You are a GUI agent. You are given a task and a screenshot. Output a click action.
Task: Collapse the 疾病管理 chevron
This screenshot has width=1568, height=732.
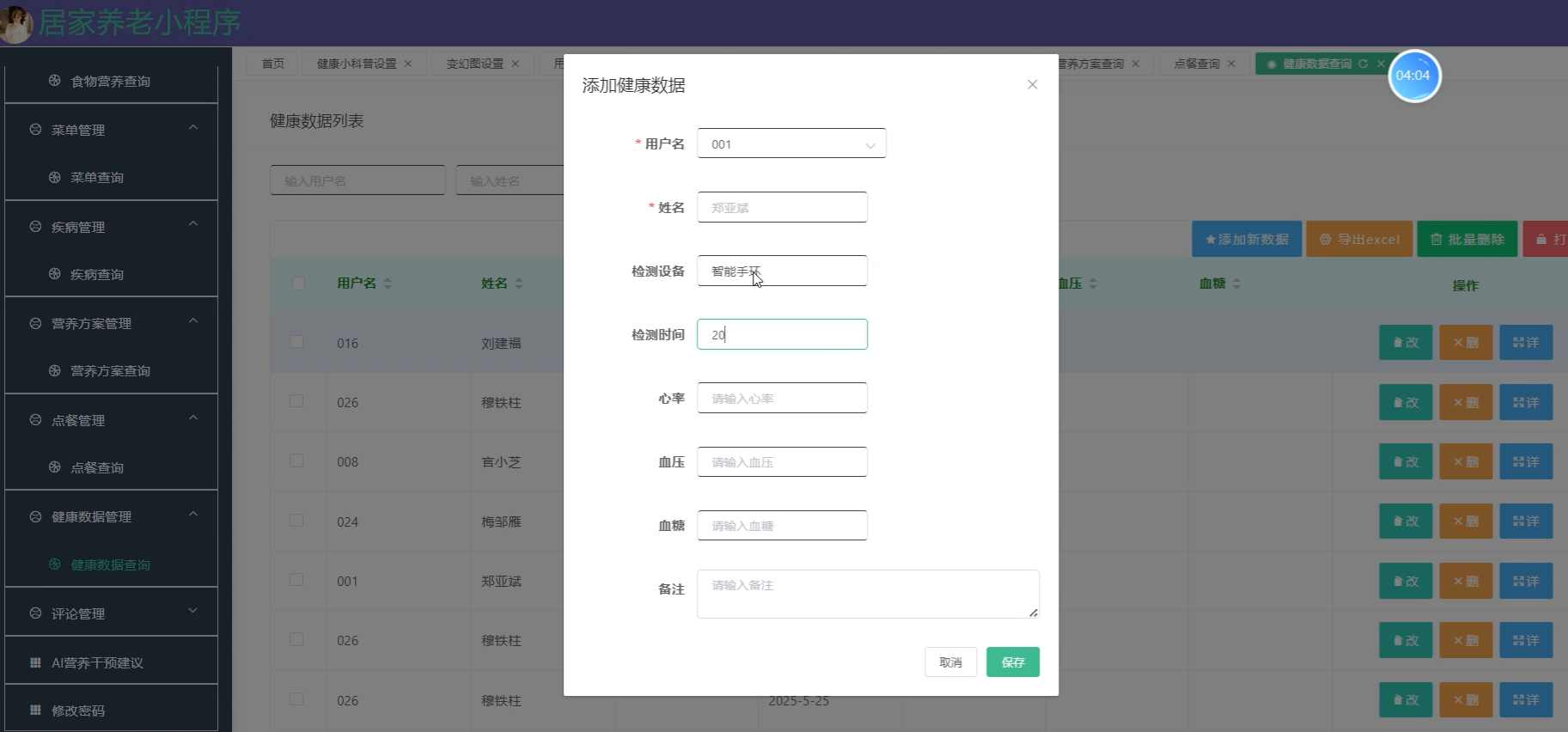click(x=193, y=224)
